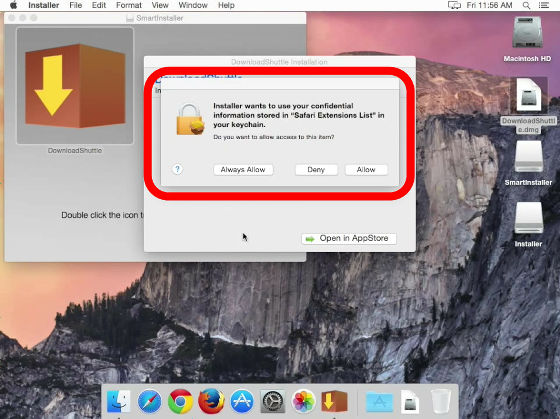Launch Google Chrome from the Dock
560x419 pixels.
tap(180, 401)
